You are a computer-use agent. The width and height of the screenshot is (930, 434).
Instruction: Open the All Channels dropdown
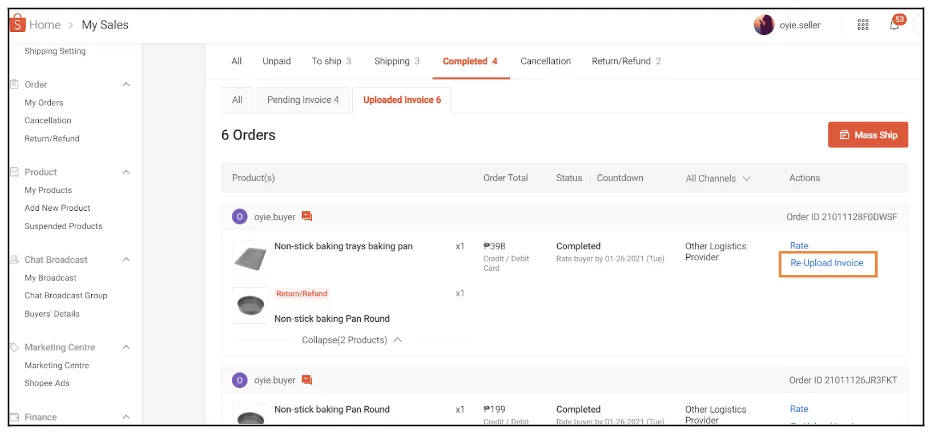[718, 178]
